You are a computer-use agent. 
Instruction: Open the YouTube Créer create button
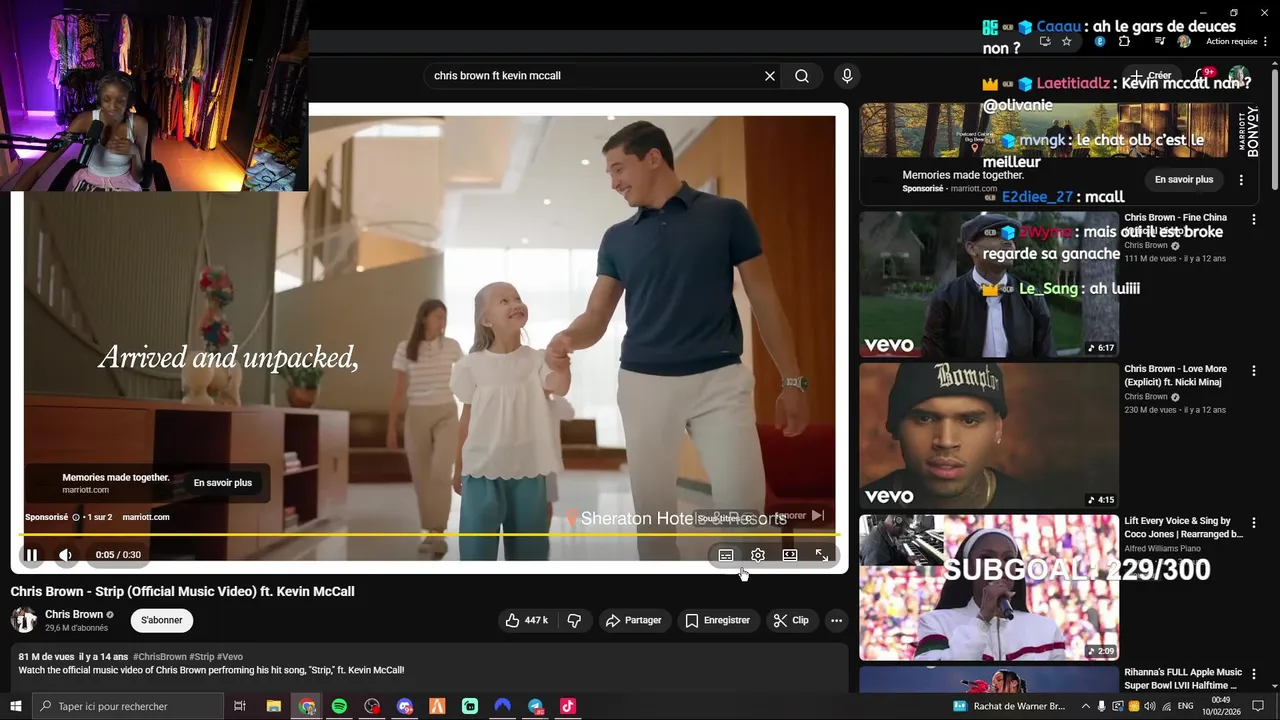(1151, 76)
